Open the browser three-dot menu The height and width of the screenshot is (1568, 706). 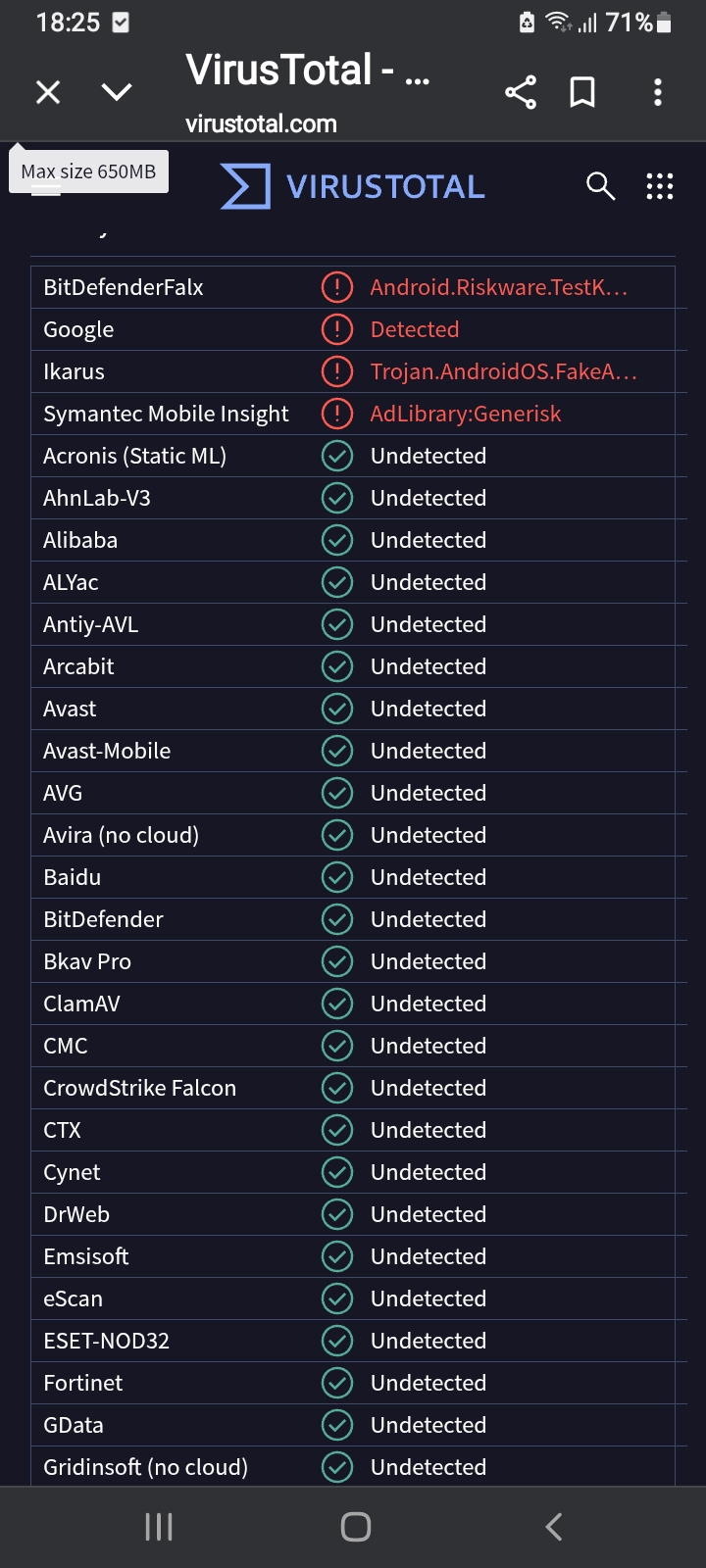tap(658, 92)
